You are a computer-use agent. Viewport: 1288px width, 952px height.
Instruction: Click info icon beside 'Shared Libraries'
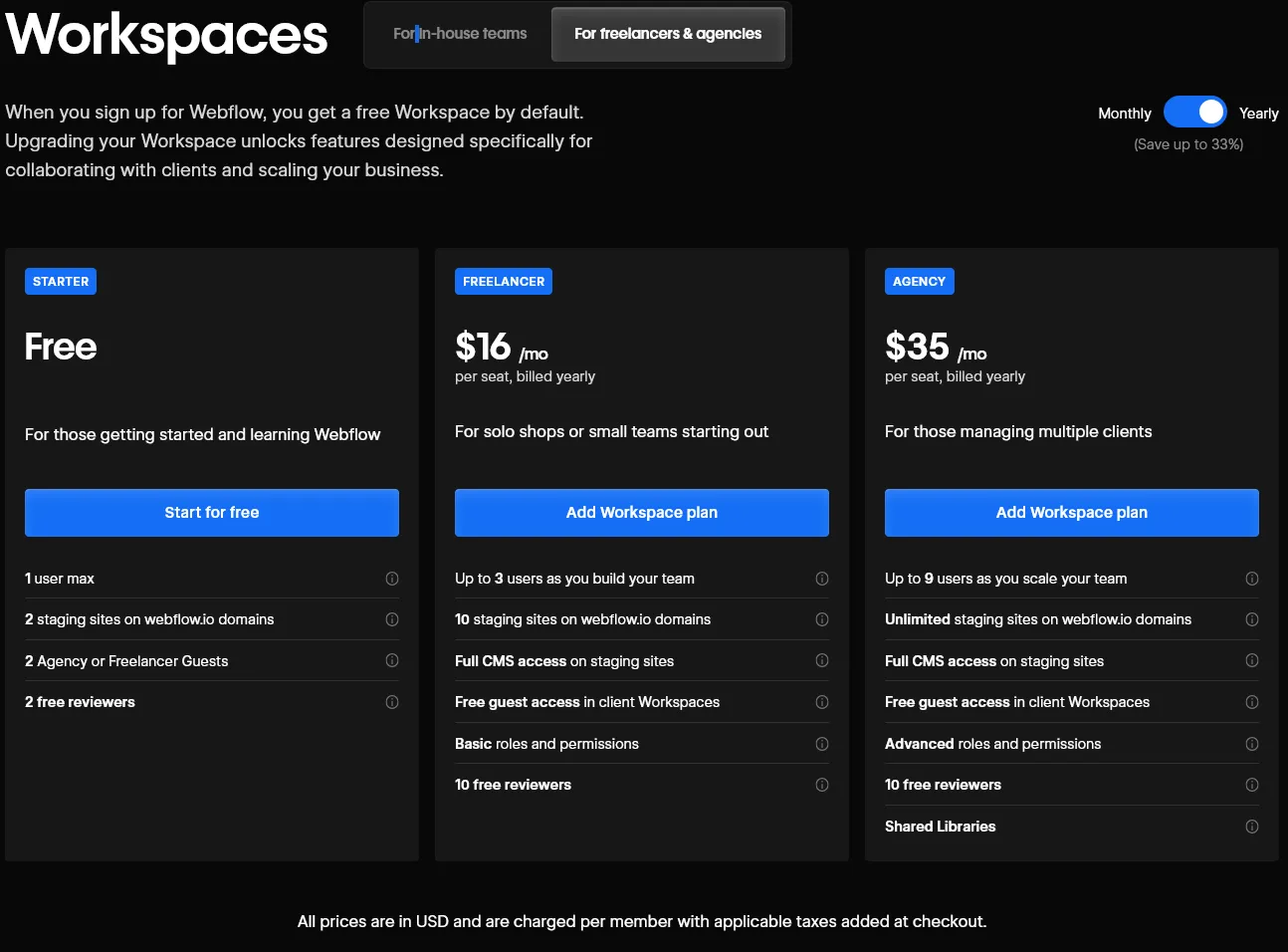(1252, 827)
